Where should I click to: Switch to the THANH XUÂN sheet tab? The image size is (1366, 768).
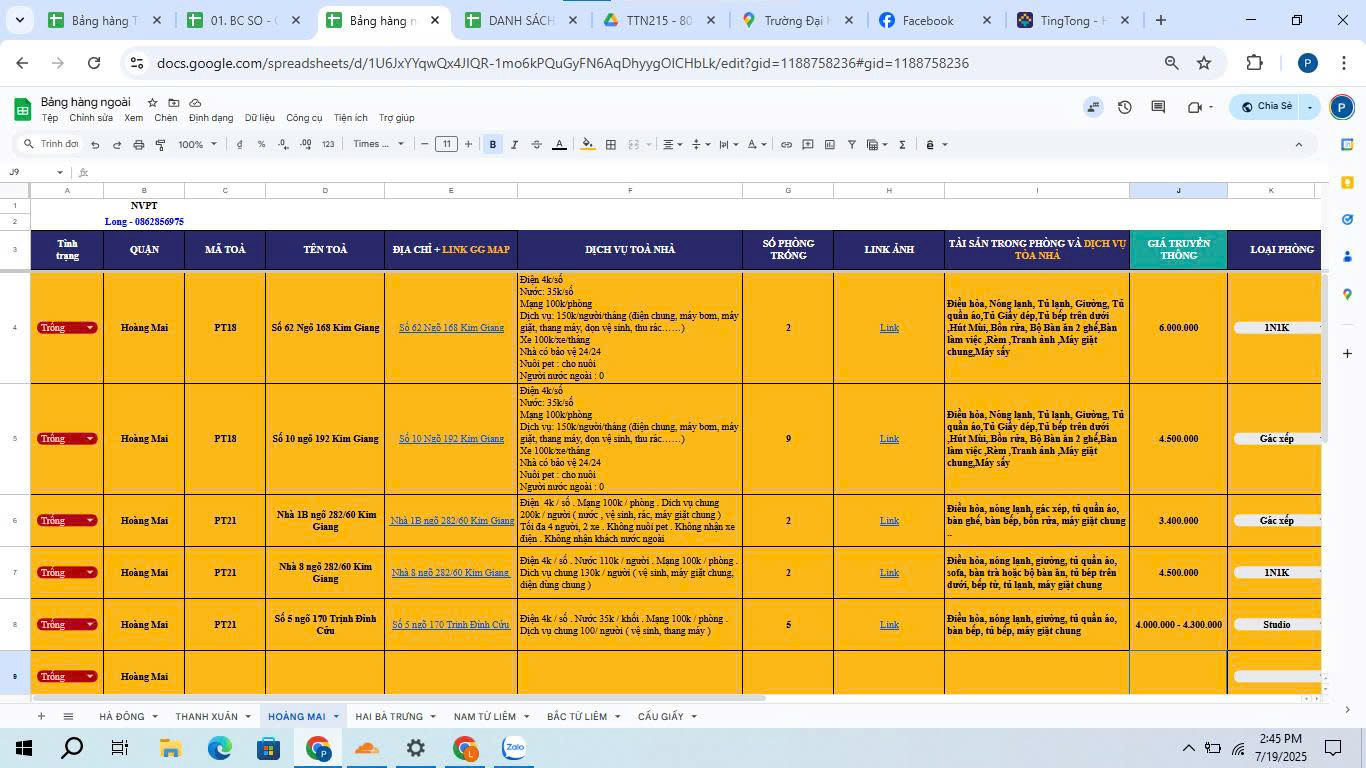[206, 716]
